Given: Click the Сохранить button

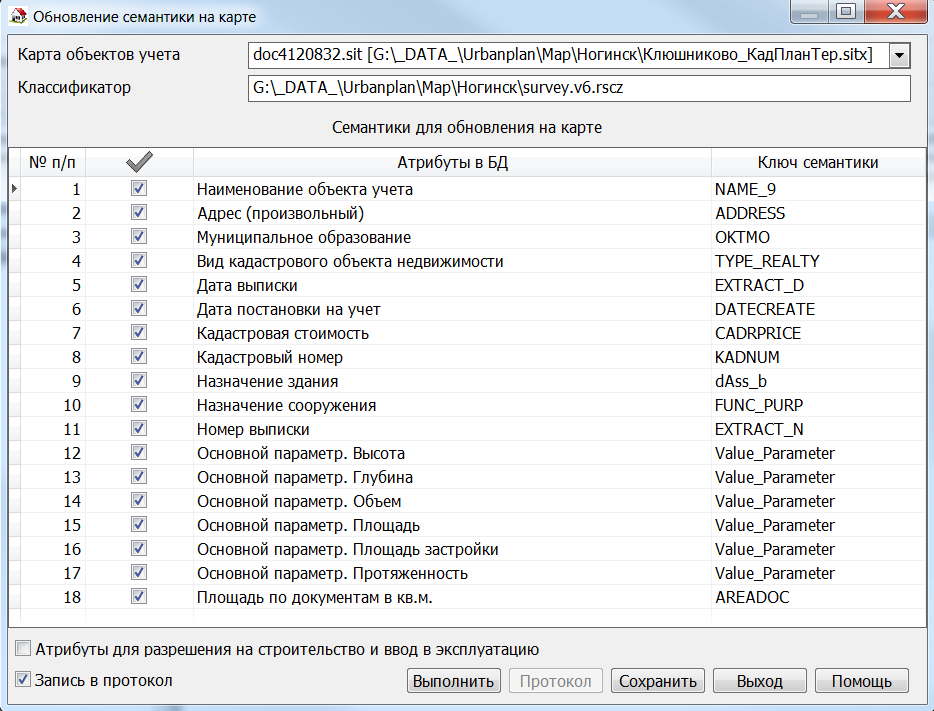Looking at the screenshot, I should click(x=657, y=681).
